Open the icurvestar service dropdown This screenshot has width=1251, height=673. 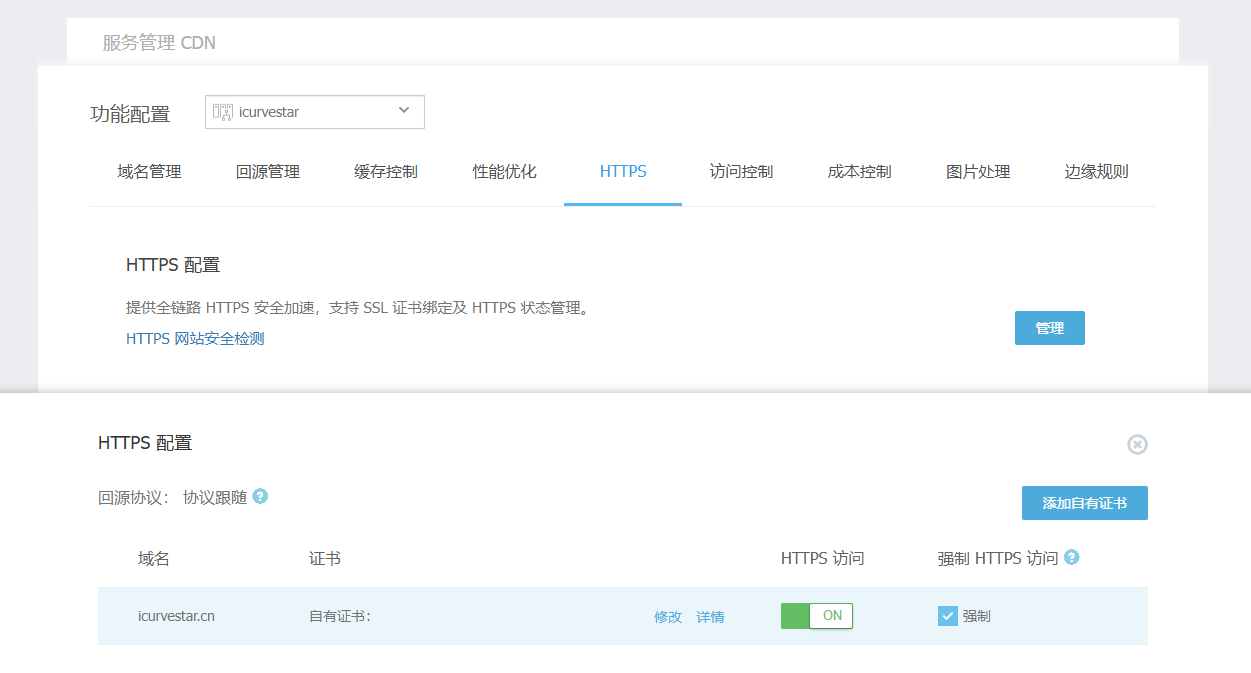[314, 112]
